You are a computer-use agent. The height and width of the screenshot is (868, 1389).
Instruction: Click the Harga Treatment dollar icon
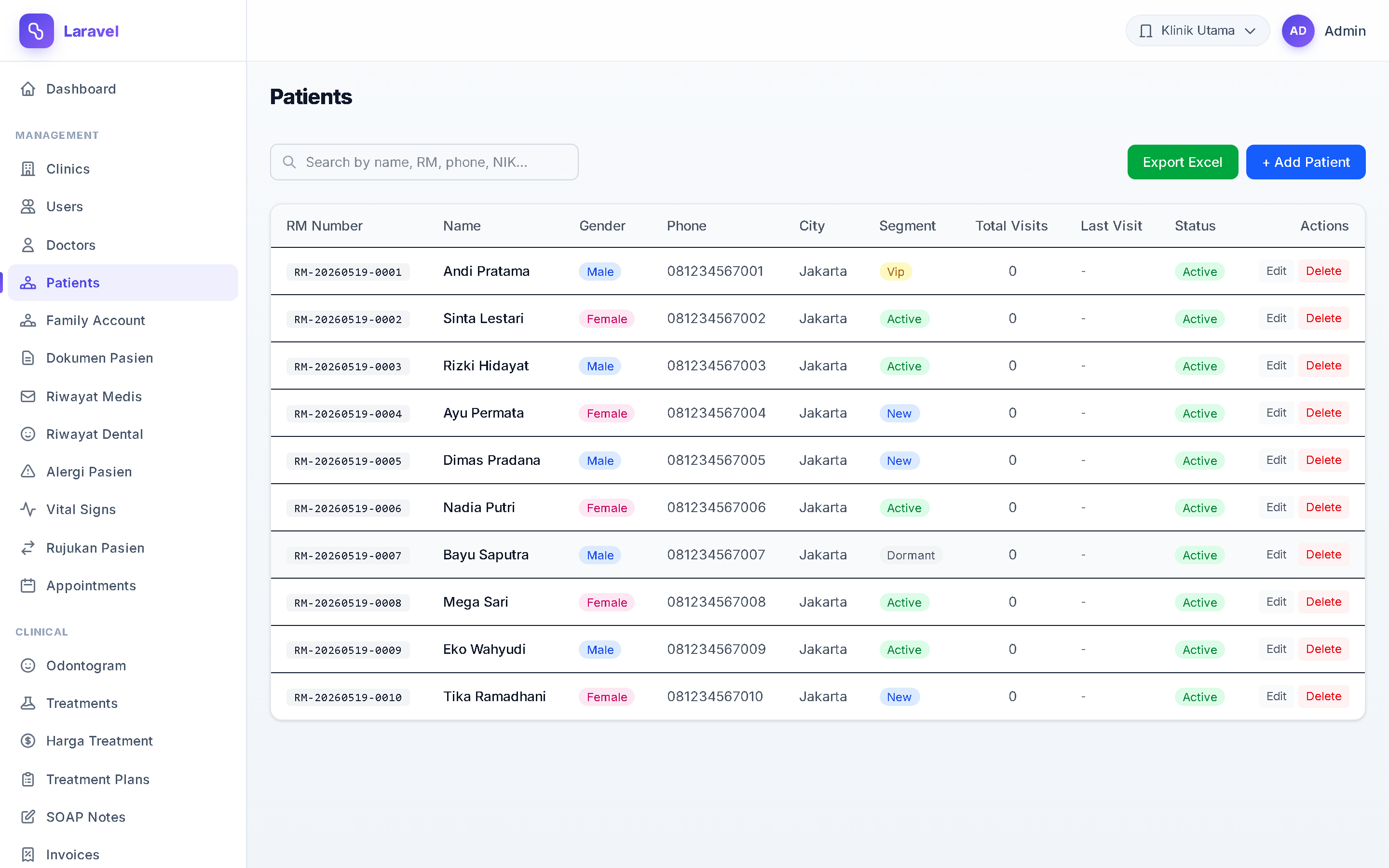28,741
